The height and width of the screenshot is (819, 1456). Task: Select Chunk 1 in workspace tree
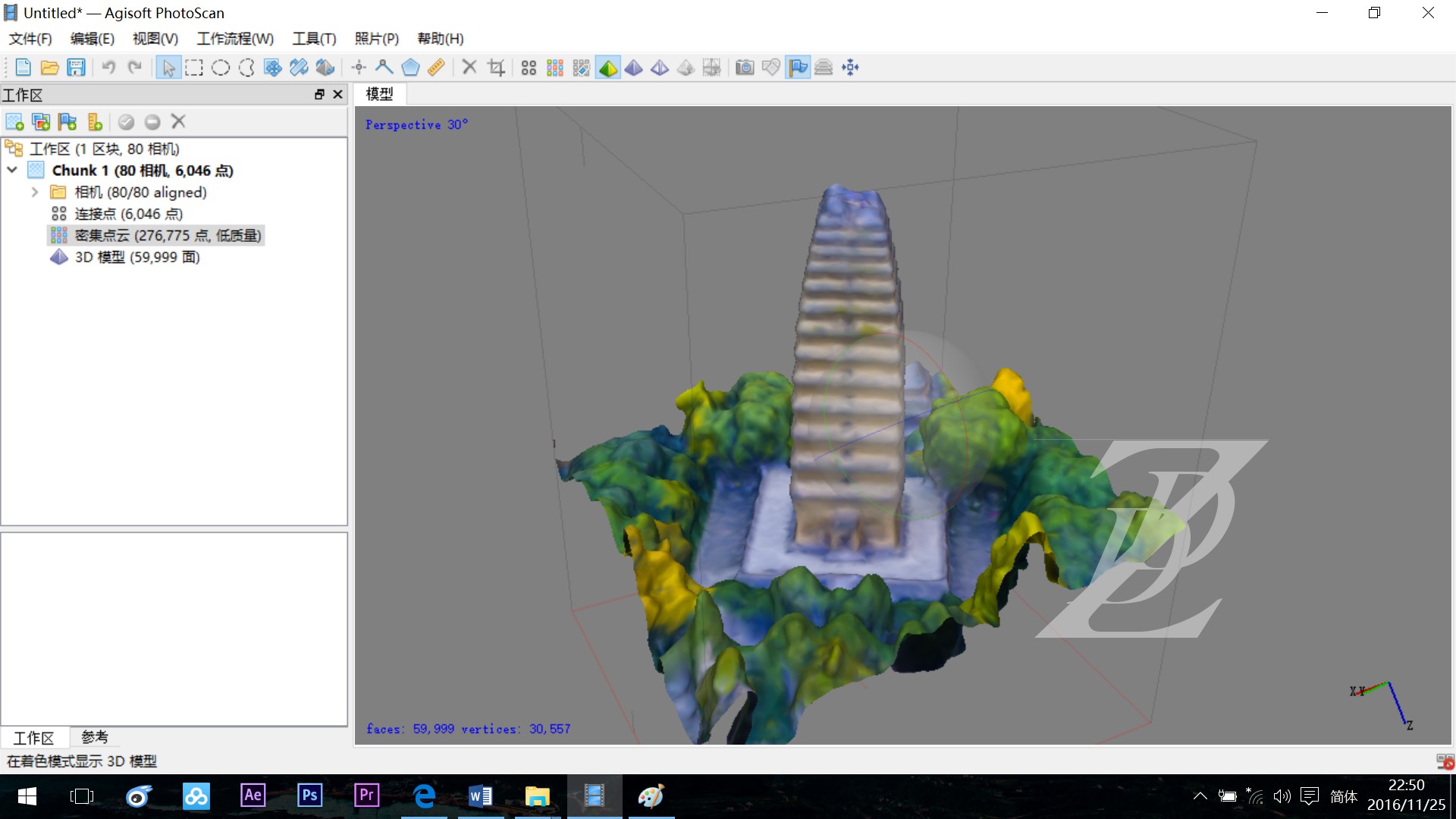pos(142,171)
